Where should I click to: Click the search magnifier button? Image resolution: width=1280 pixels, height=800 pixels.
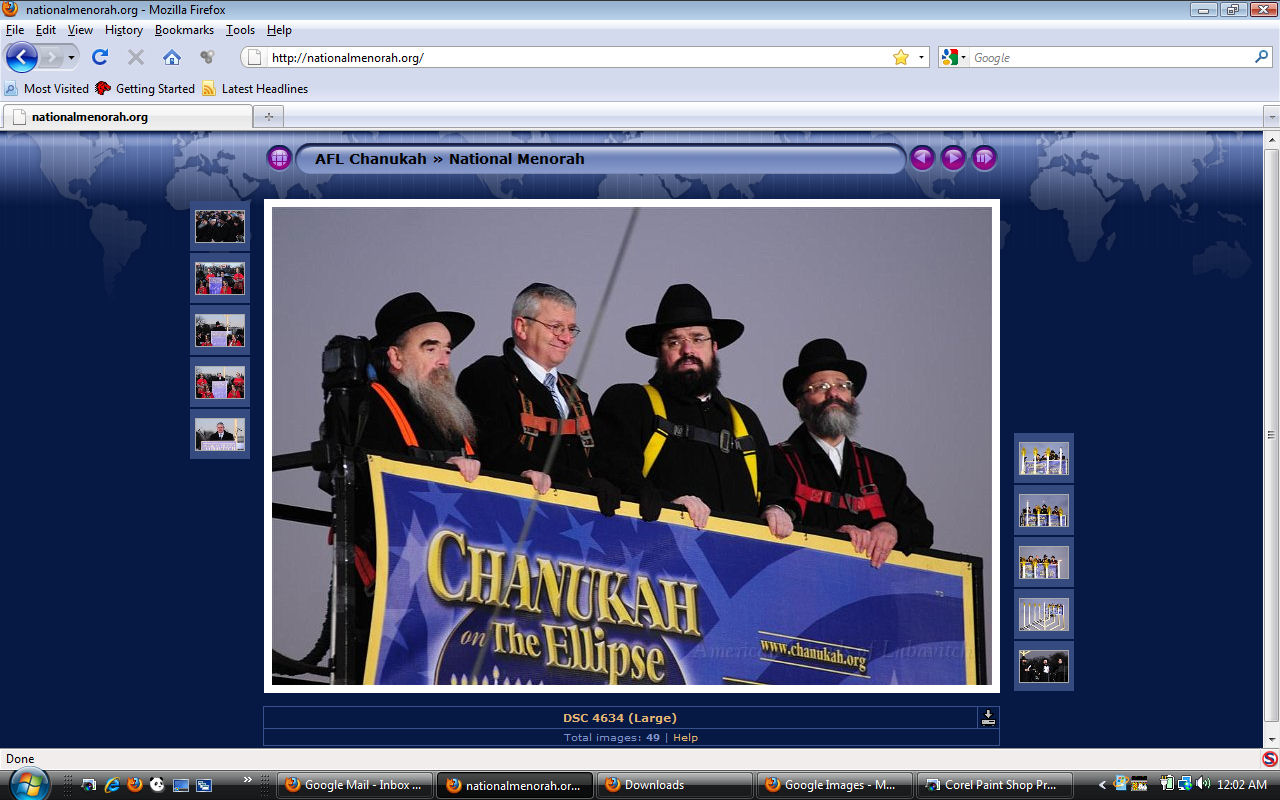(x=1262, y=57)
